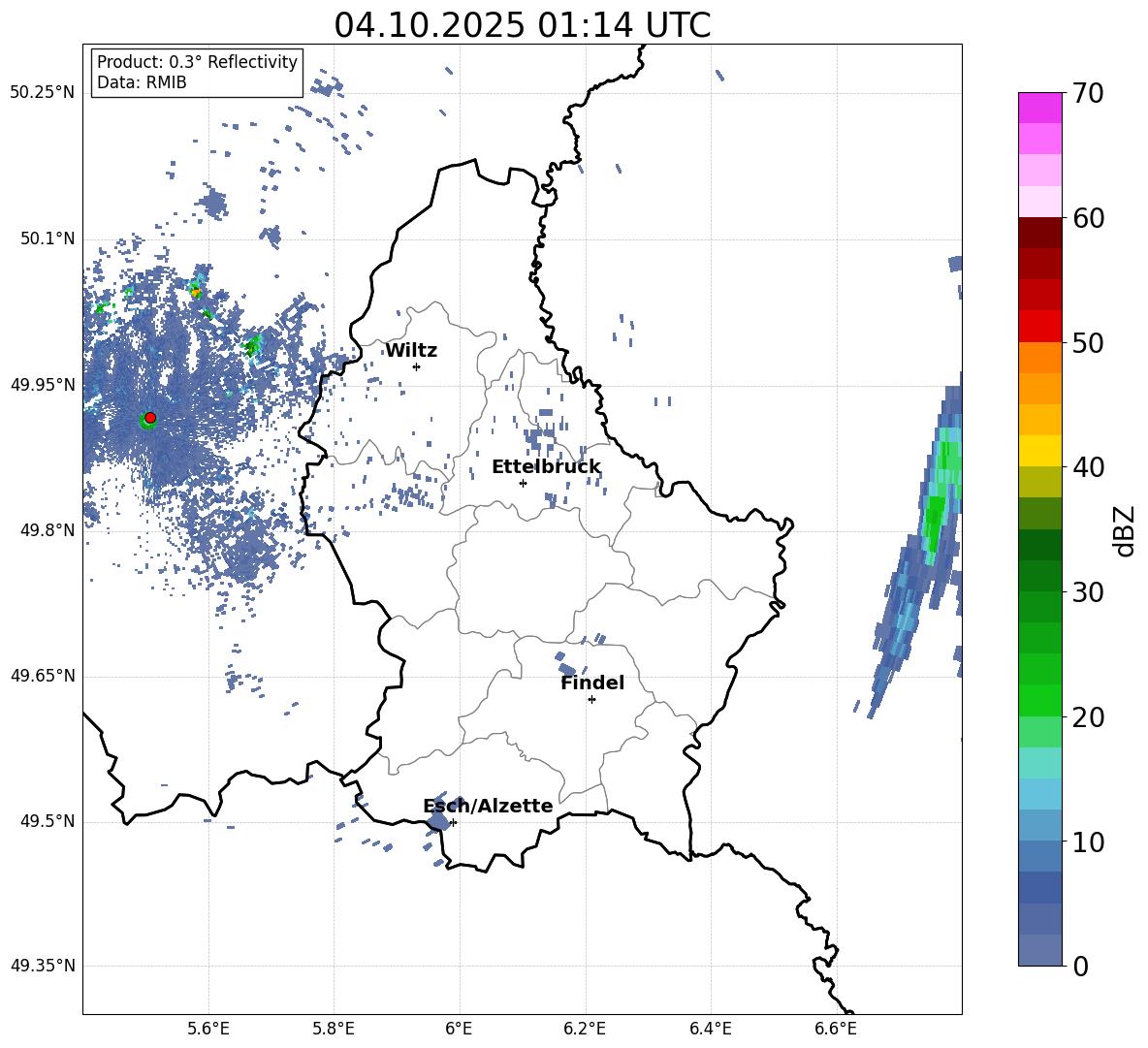Click the 5.8°E longitude label
The height and width of the screenshot is (1048, 1148).
point(335,1029)
